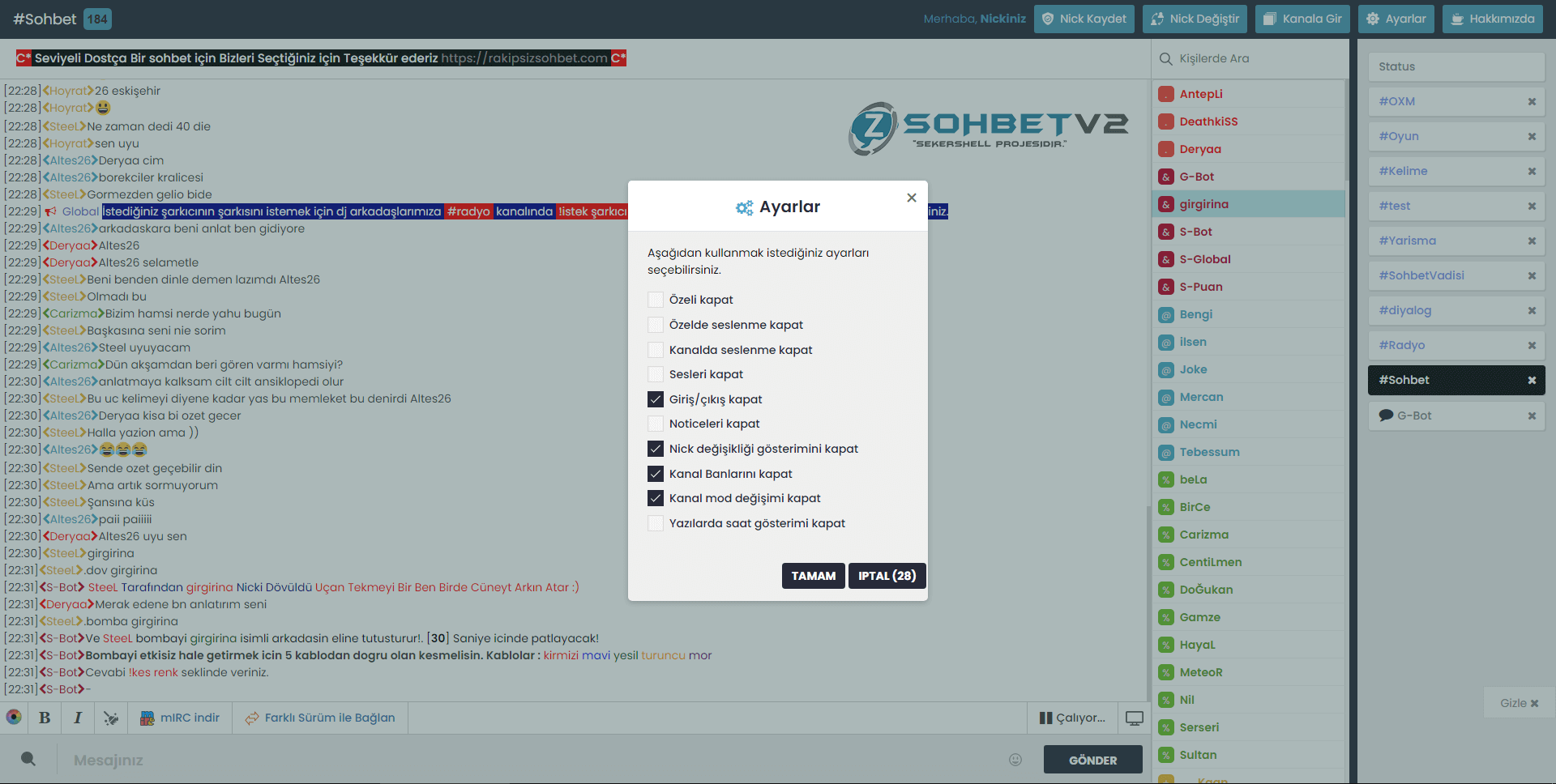The height and width of the screenshot is (784, 1556).
Task: Select user Carizma in user list
Action: tap(1248, 535)
